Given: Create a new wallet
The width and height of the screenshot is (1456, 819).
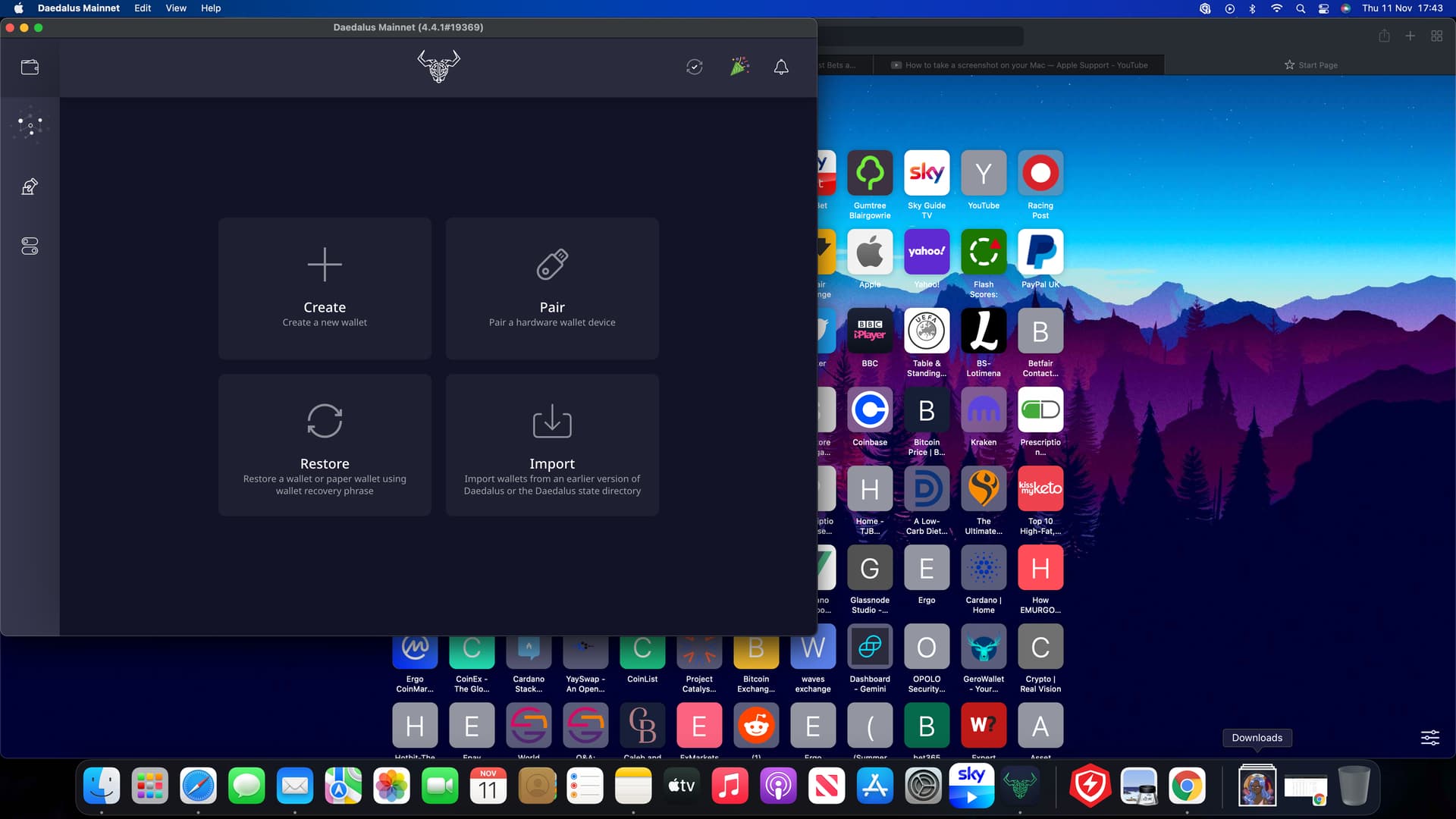Looking at the screenshot, I should (325, 288).
